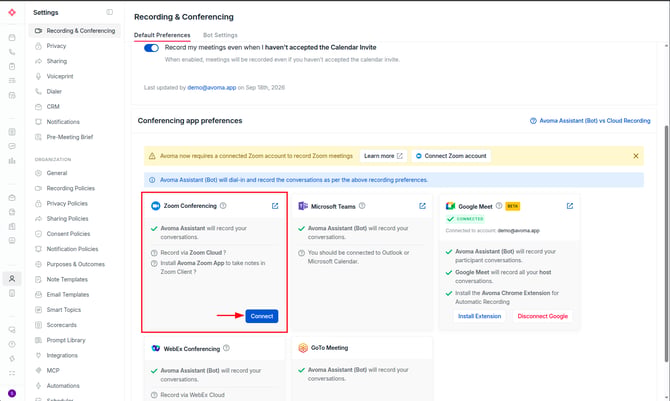
Task: Open Zoom Conferencing external link icon
Action: pos(275,206)
